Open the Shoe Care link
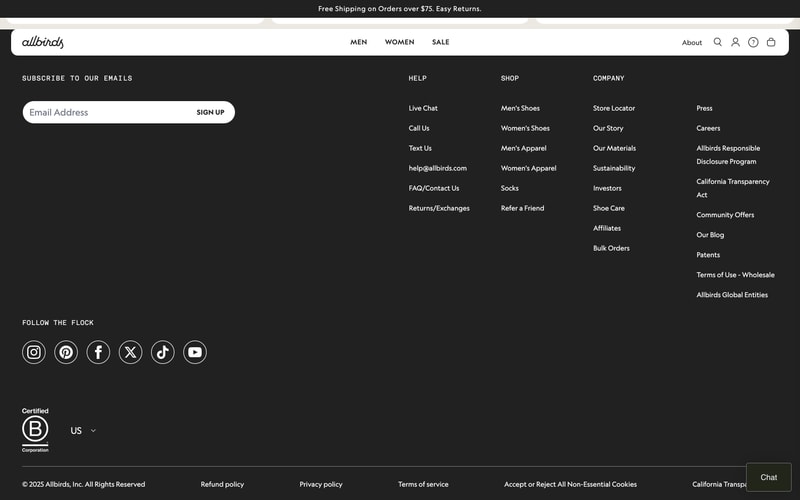The width and height of the screenshot is (800, 500). (x=609, y=208)
